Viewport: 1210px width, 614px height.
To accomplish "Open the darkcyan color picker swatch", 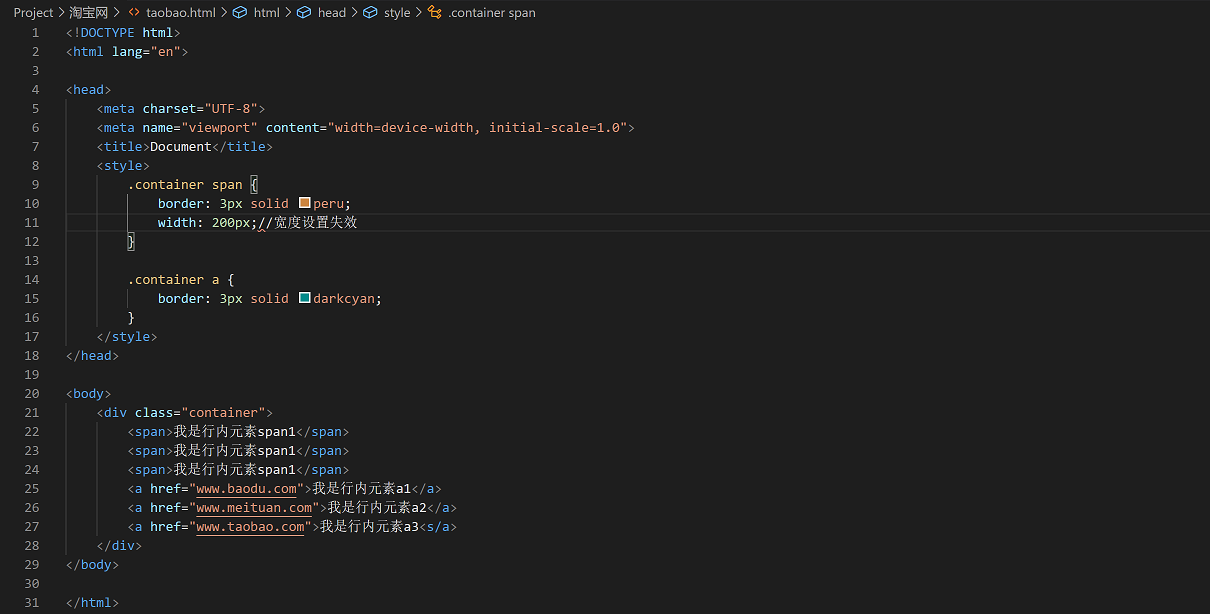I will point(305,298).
